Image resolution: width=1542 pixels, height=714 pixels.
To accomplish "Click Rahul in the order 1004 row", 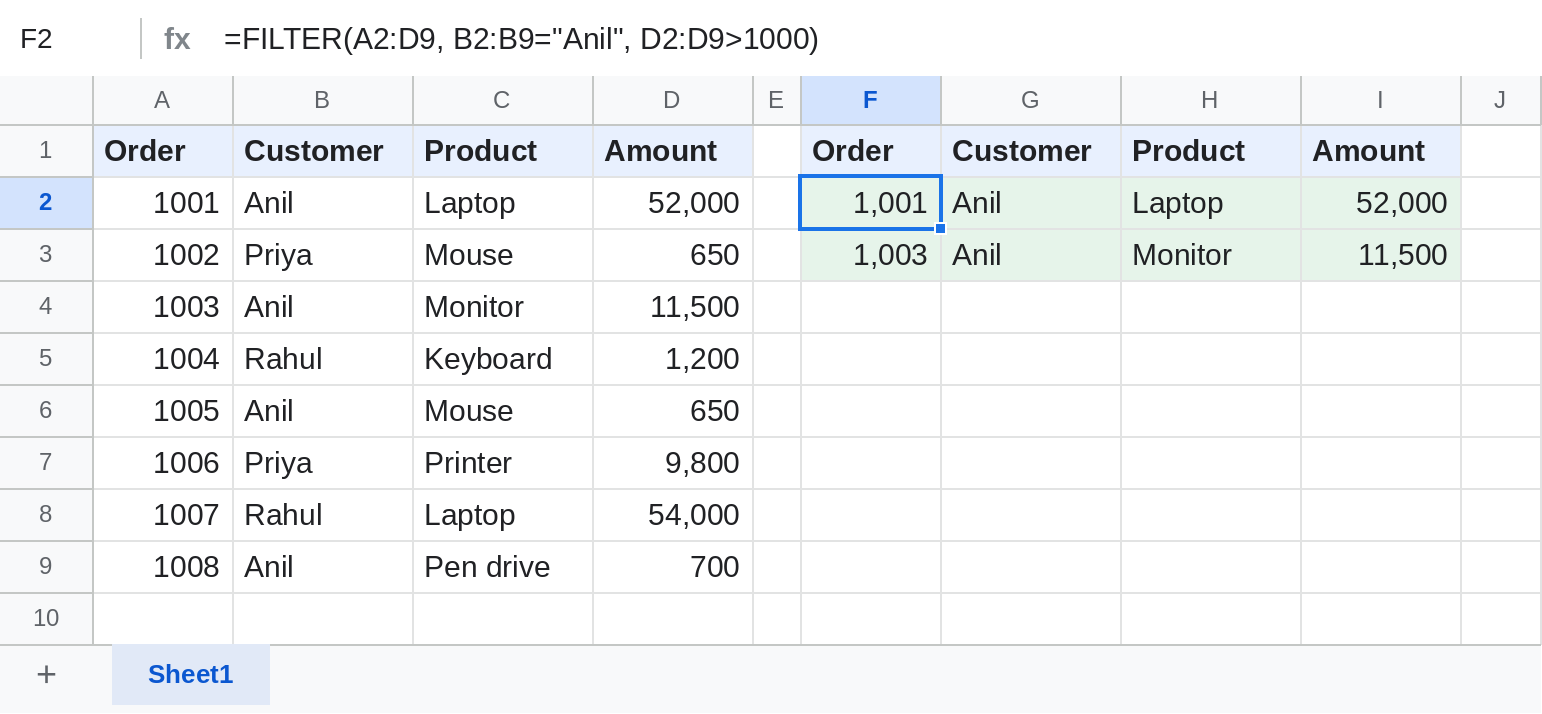I will (x=323, y=359).
